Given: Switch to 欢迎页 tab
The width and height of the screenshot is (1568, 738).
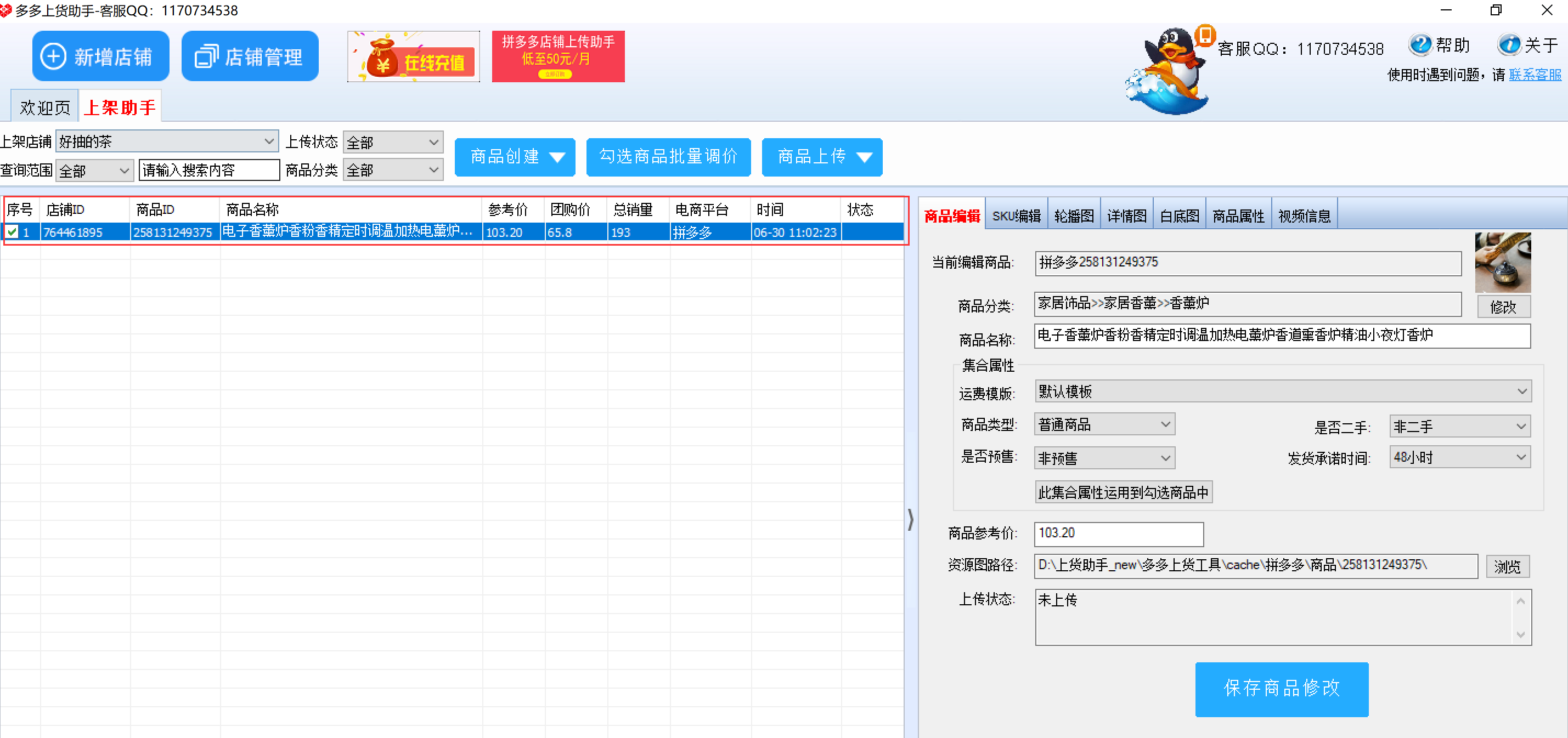Looking at the screenshot, I should click(x=44, y=107).
